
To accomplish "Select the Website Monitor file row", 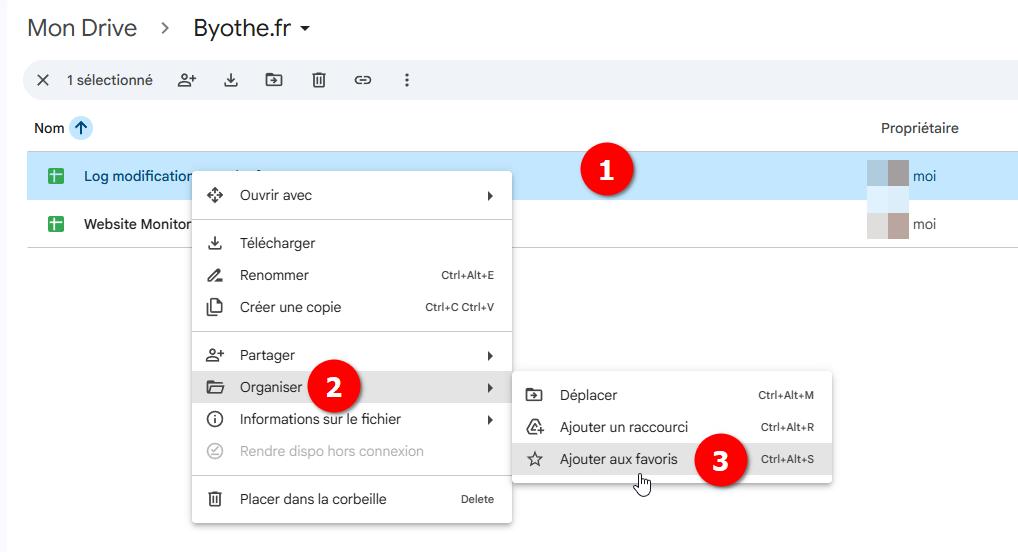I will (523, 224).
